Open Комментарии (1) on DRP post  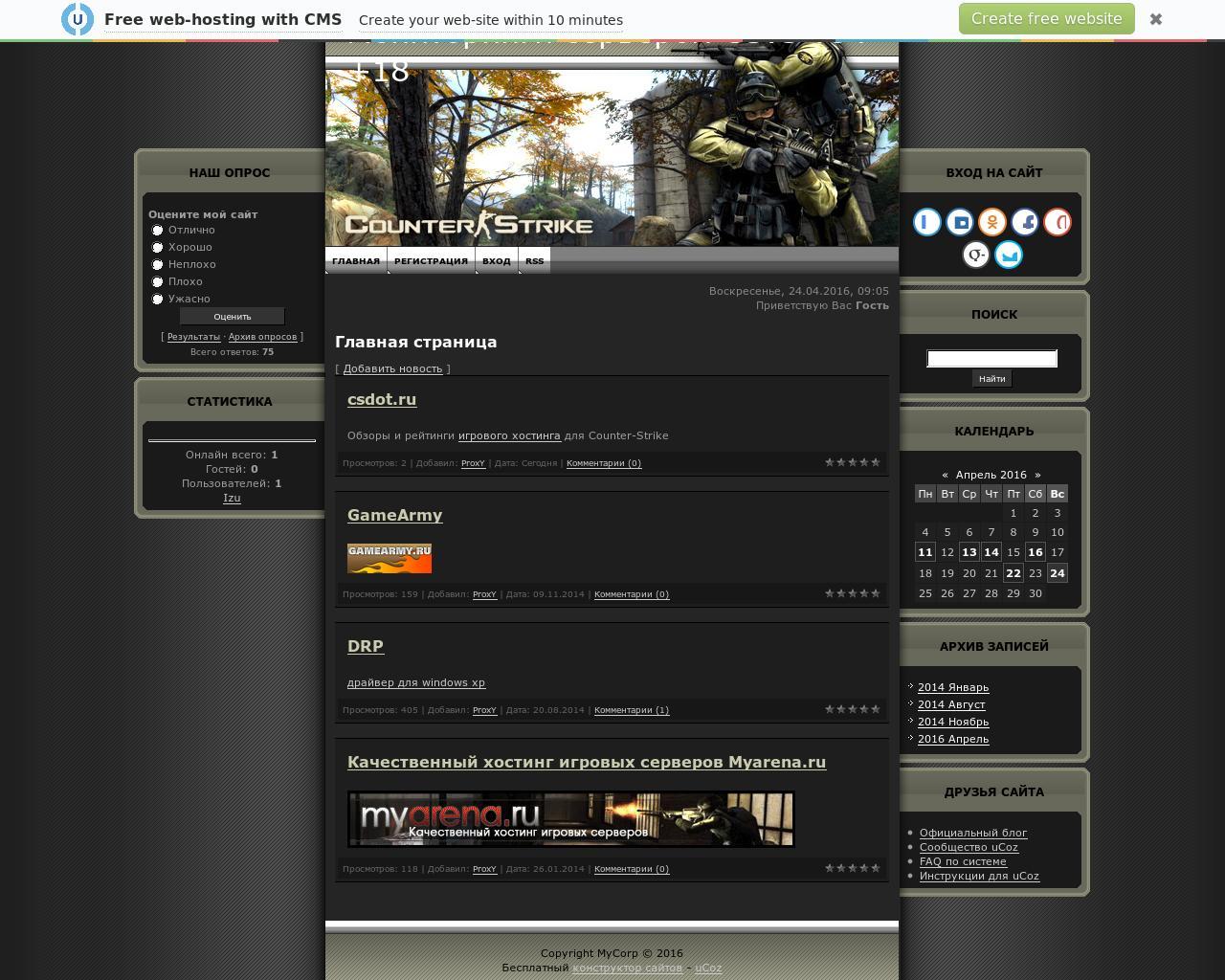point(632,710)
